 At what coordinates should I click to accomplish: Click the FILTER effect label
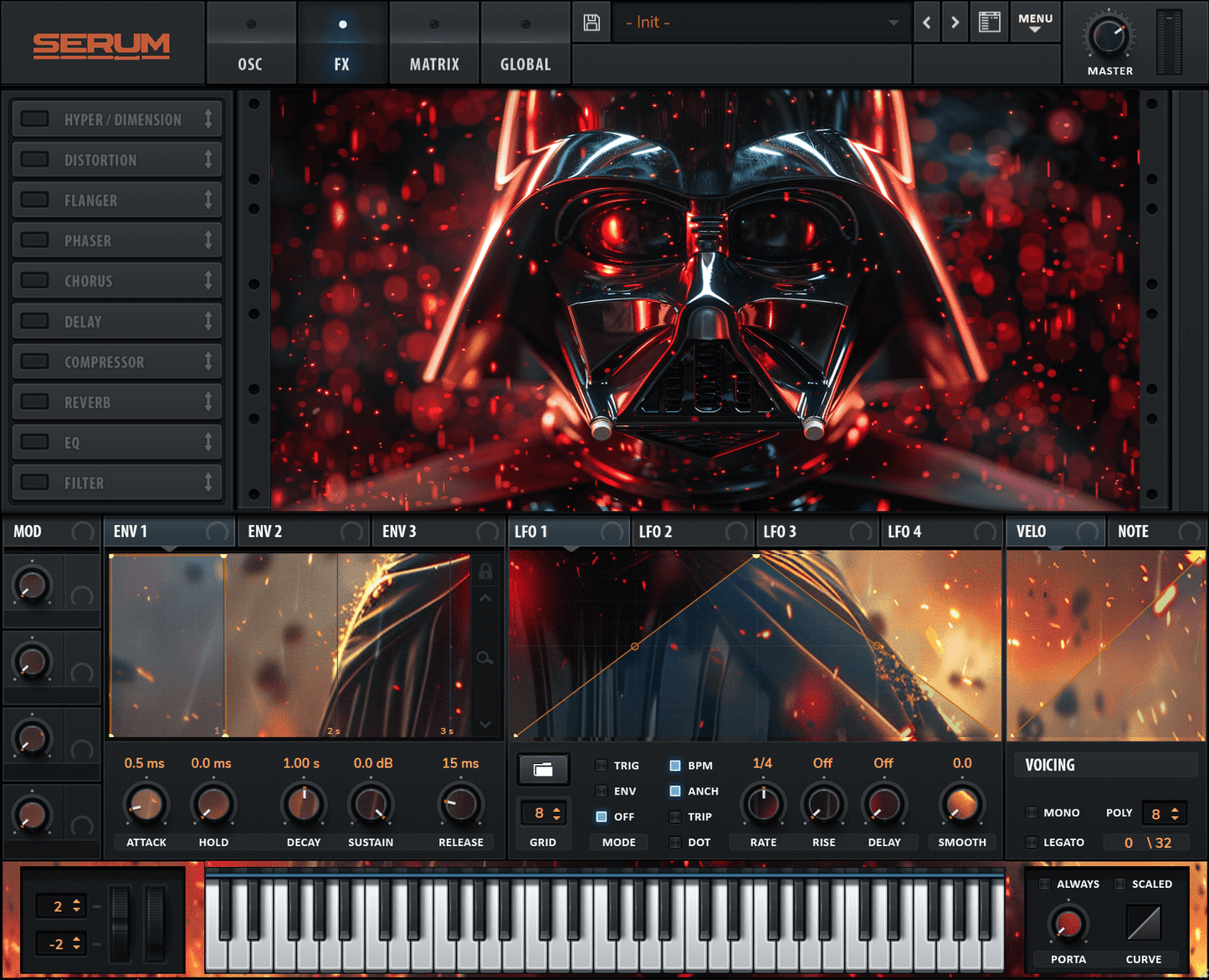coord(85,483)
